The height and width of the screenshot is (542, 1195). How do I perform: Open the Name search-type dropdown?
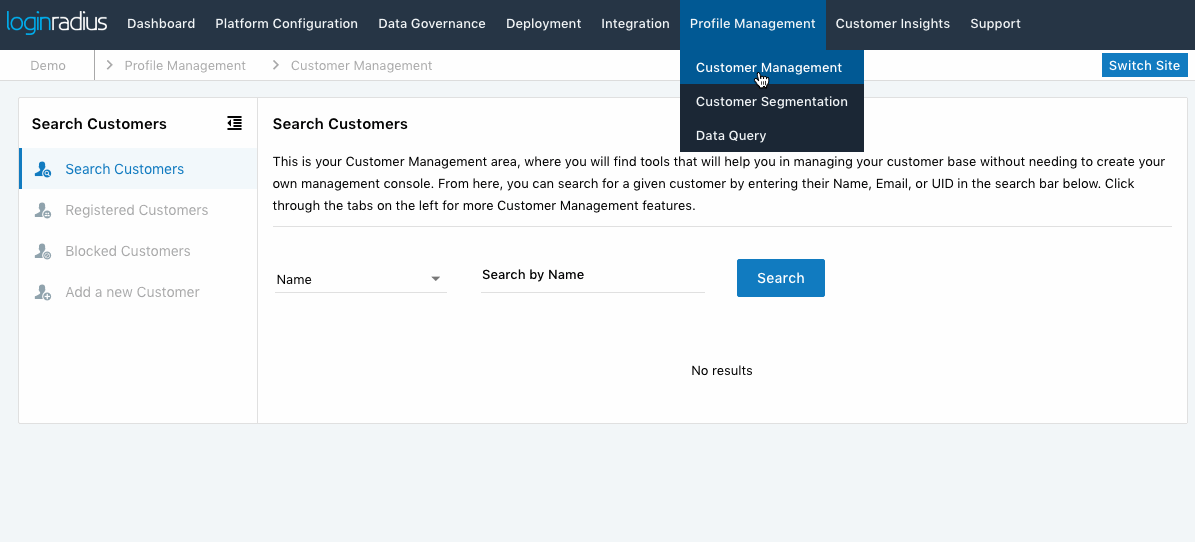[x=359, y=280]
